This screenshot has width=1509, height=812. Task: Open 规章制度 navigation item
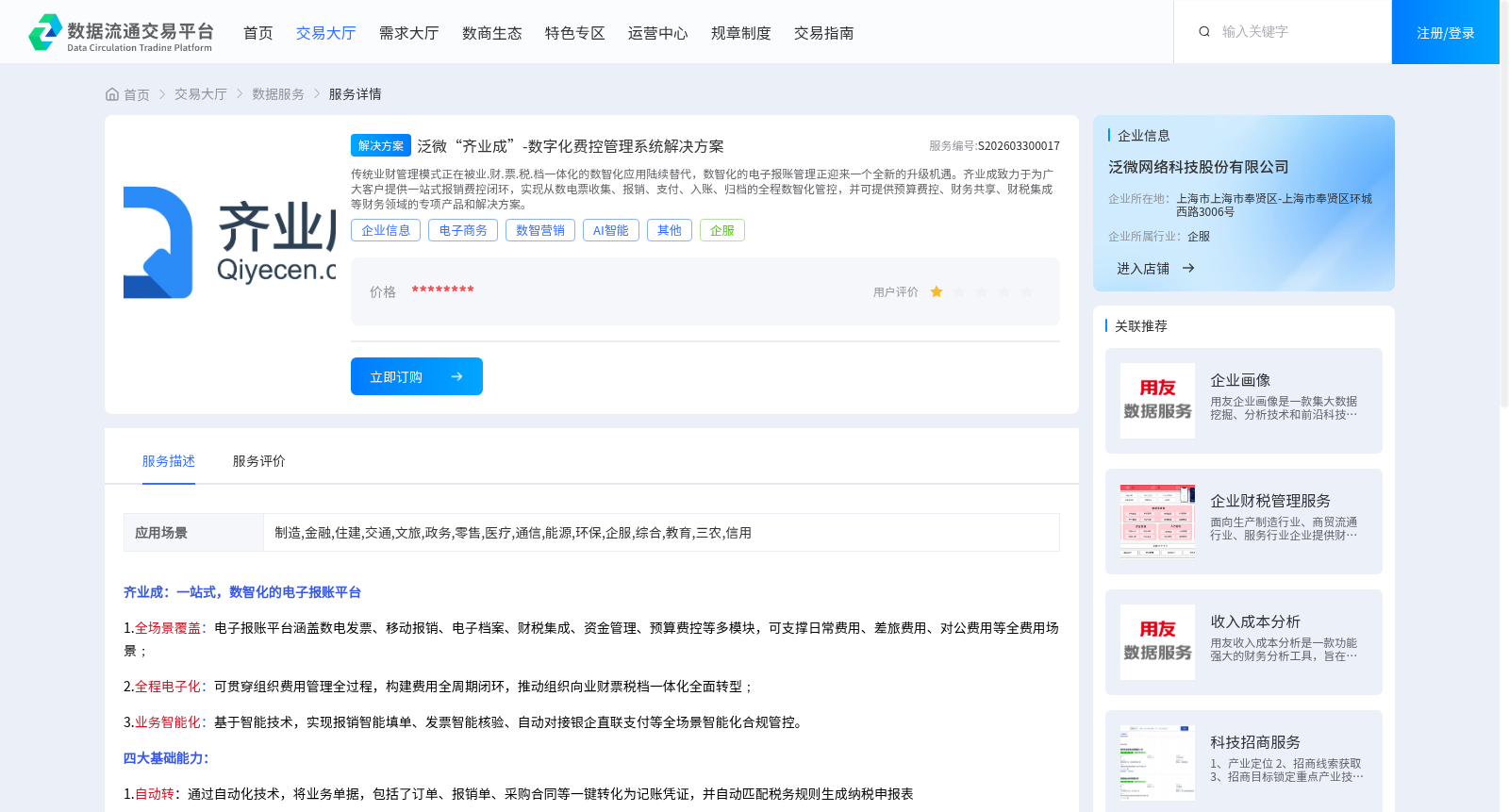pos(740,33)
